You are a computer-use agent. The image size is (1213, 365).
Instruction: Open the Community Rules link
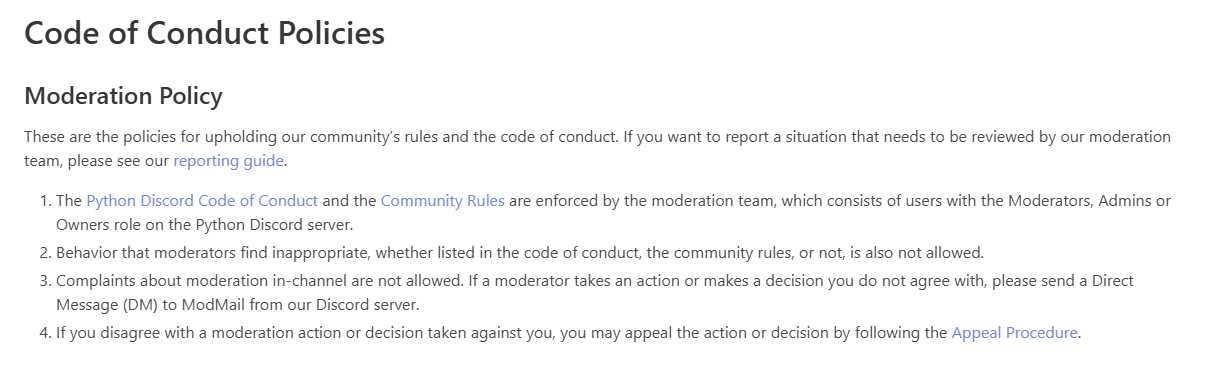(x=443, y=200)
